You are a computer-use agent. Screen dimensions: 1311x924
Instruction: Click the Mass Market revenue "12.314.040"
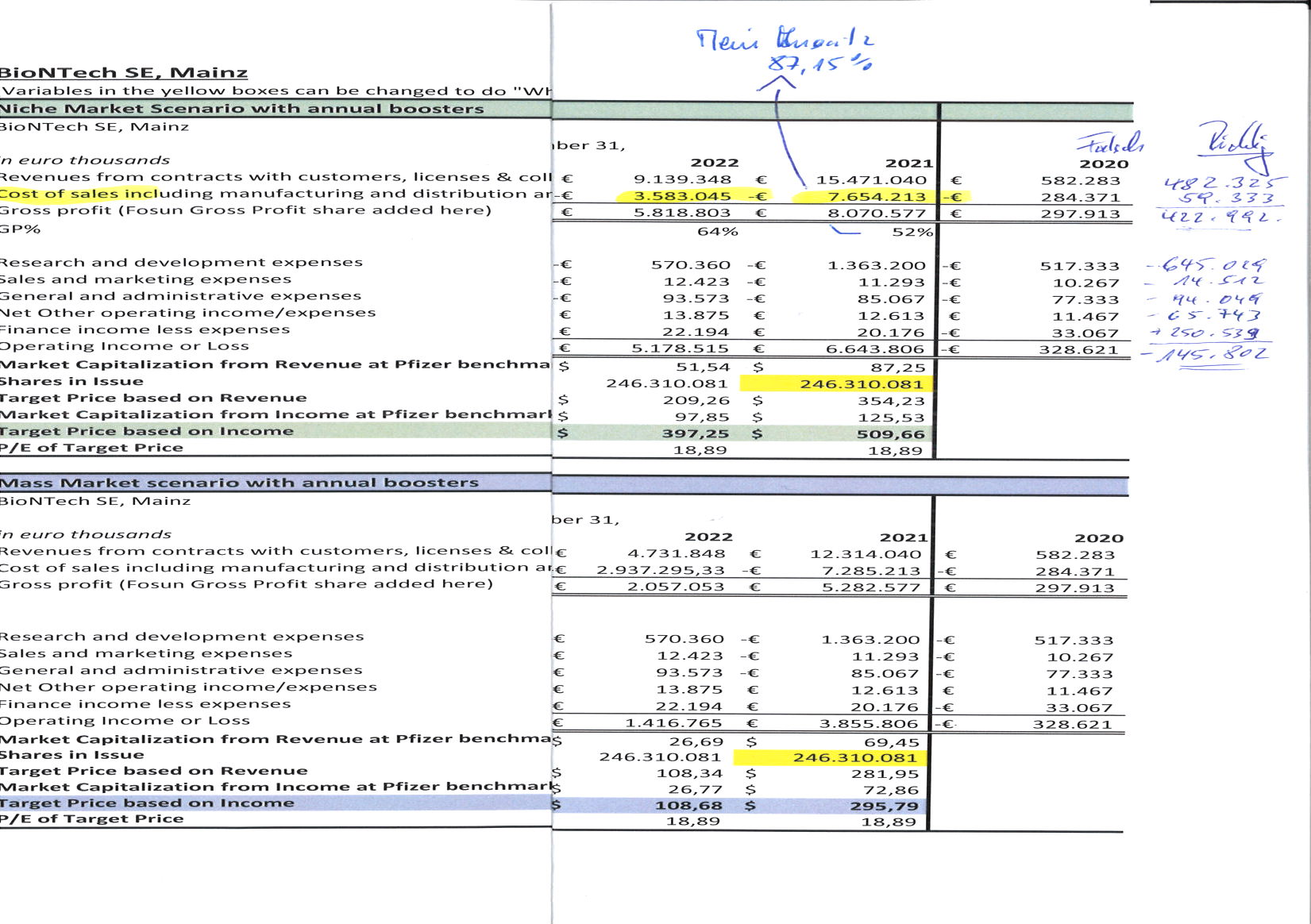coord(866,554)
